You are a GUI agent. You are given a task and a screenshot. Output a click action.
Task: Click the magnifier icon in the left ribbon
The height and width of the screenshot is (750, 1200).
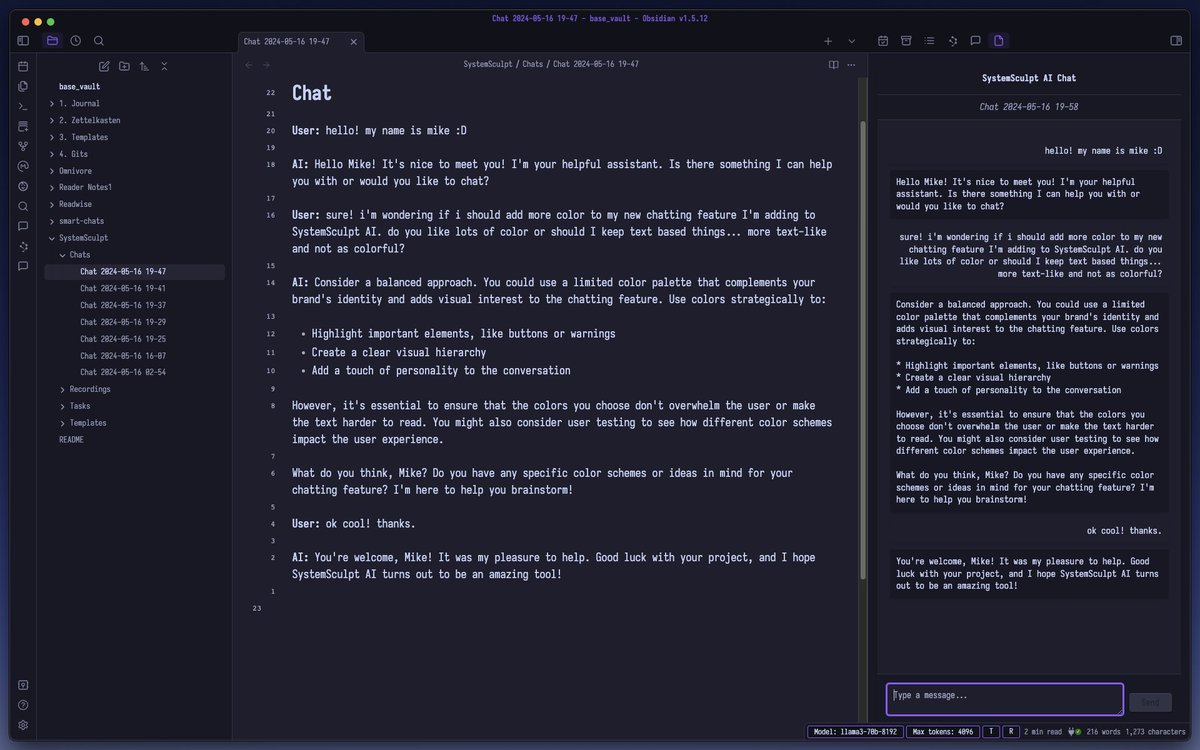tap(23, 206)
